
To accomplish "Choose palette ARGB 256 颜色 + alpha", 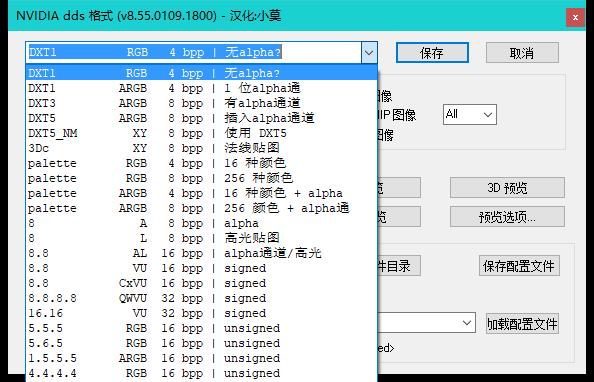I will tap(202, 208).
